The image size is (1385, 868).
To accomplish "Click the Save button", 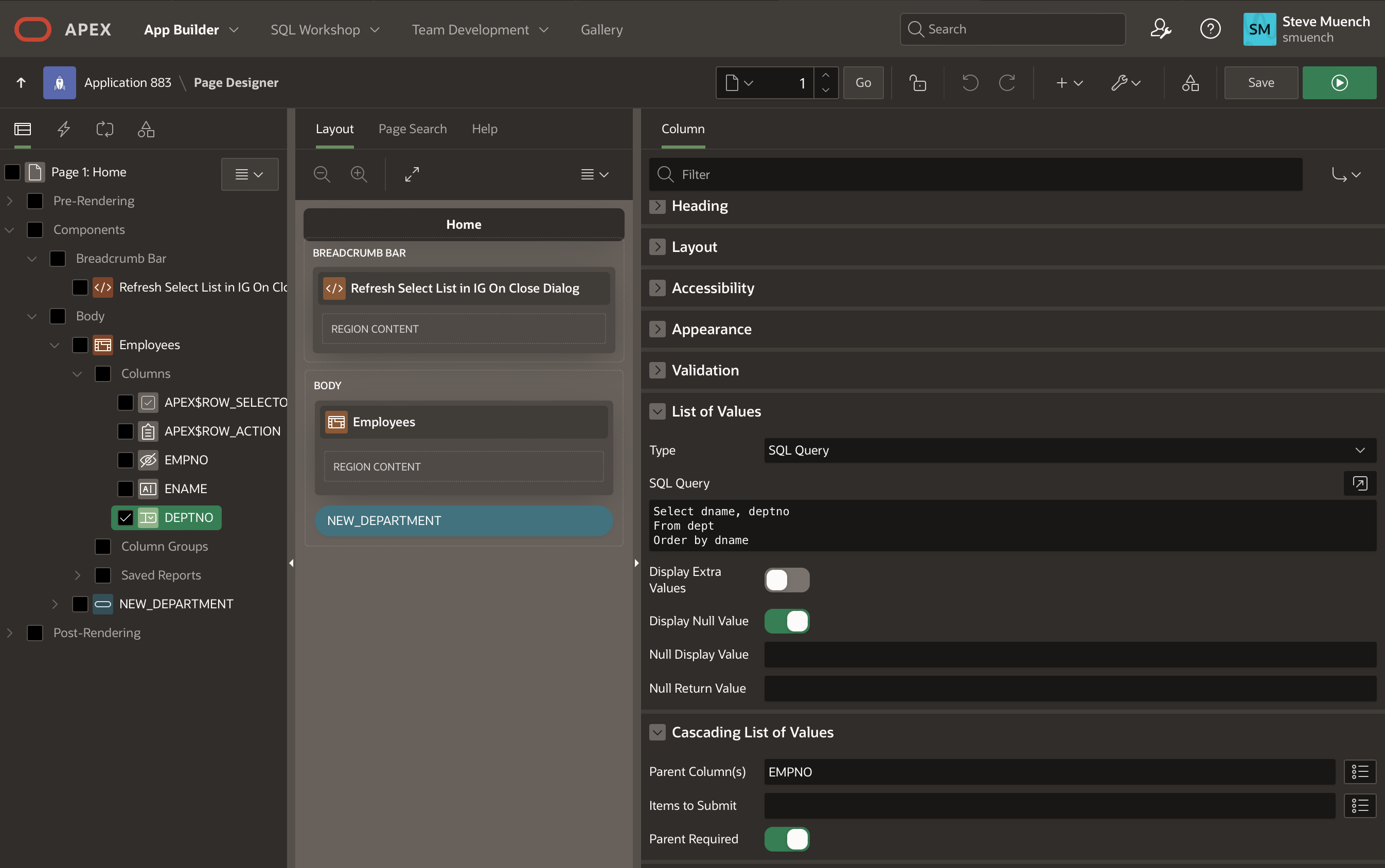I will 1260,83.
